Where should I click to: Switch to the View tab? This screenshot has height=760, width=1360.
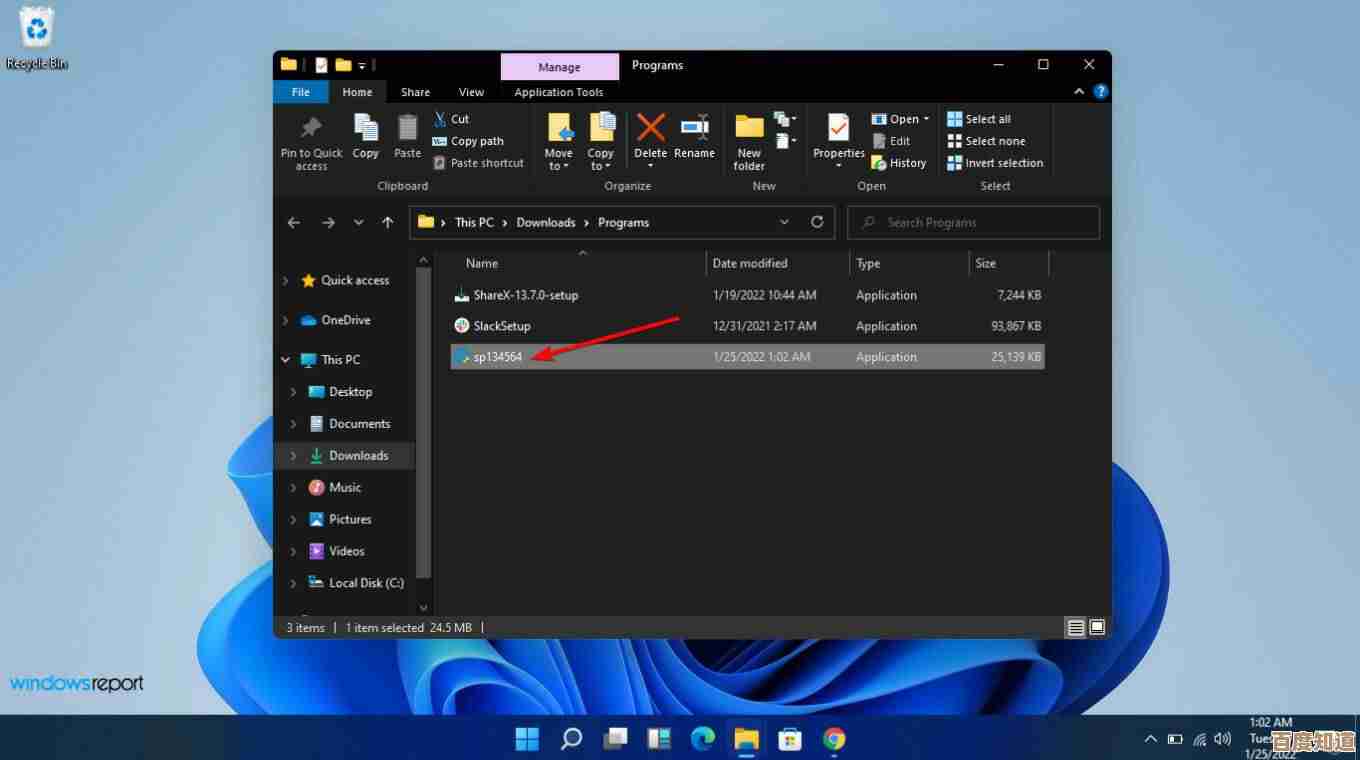[x=471, y=91]
